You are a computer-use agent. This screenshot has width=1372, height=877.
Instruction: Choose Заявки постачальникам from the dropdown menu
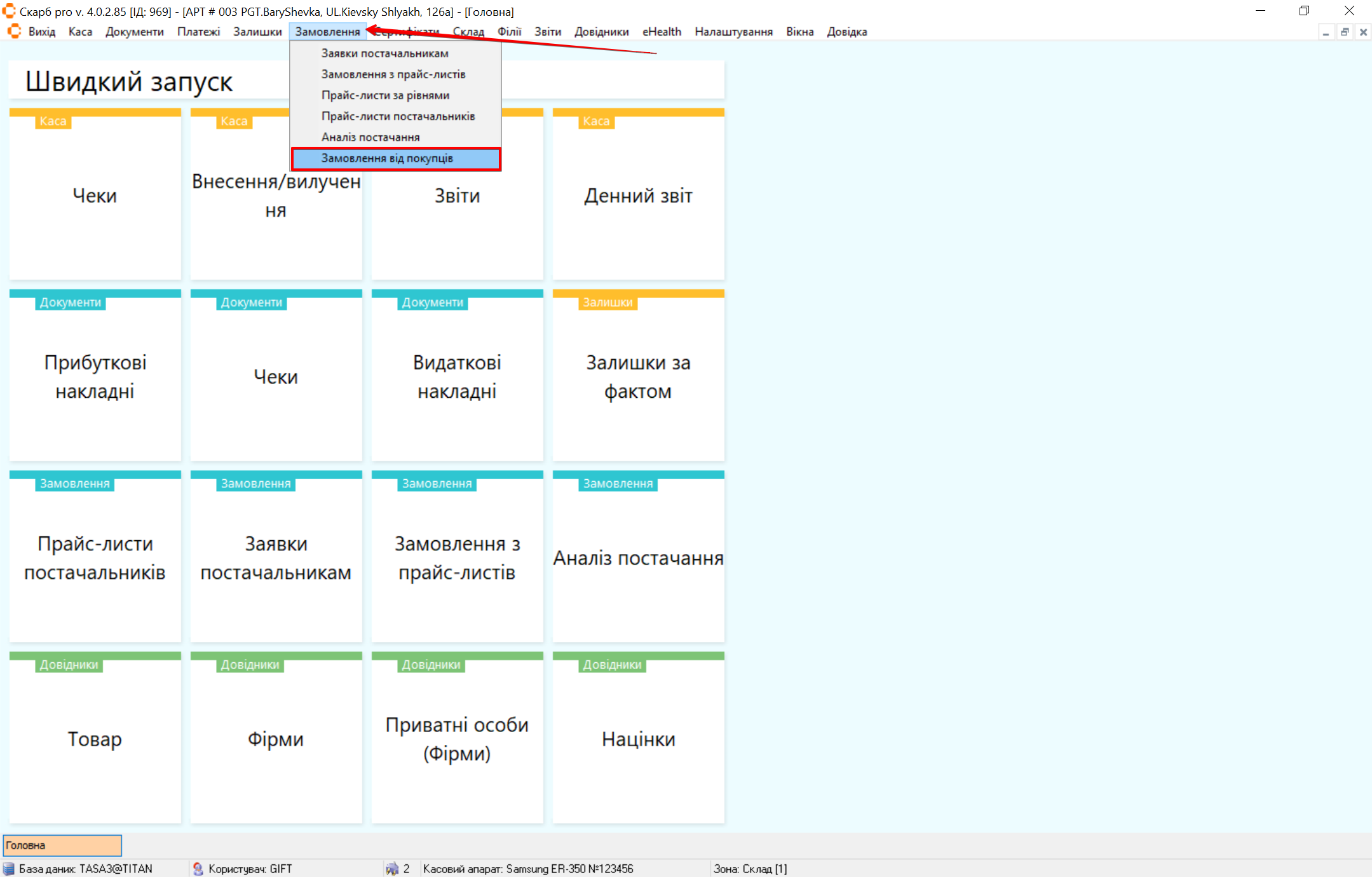385,53
